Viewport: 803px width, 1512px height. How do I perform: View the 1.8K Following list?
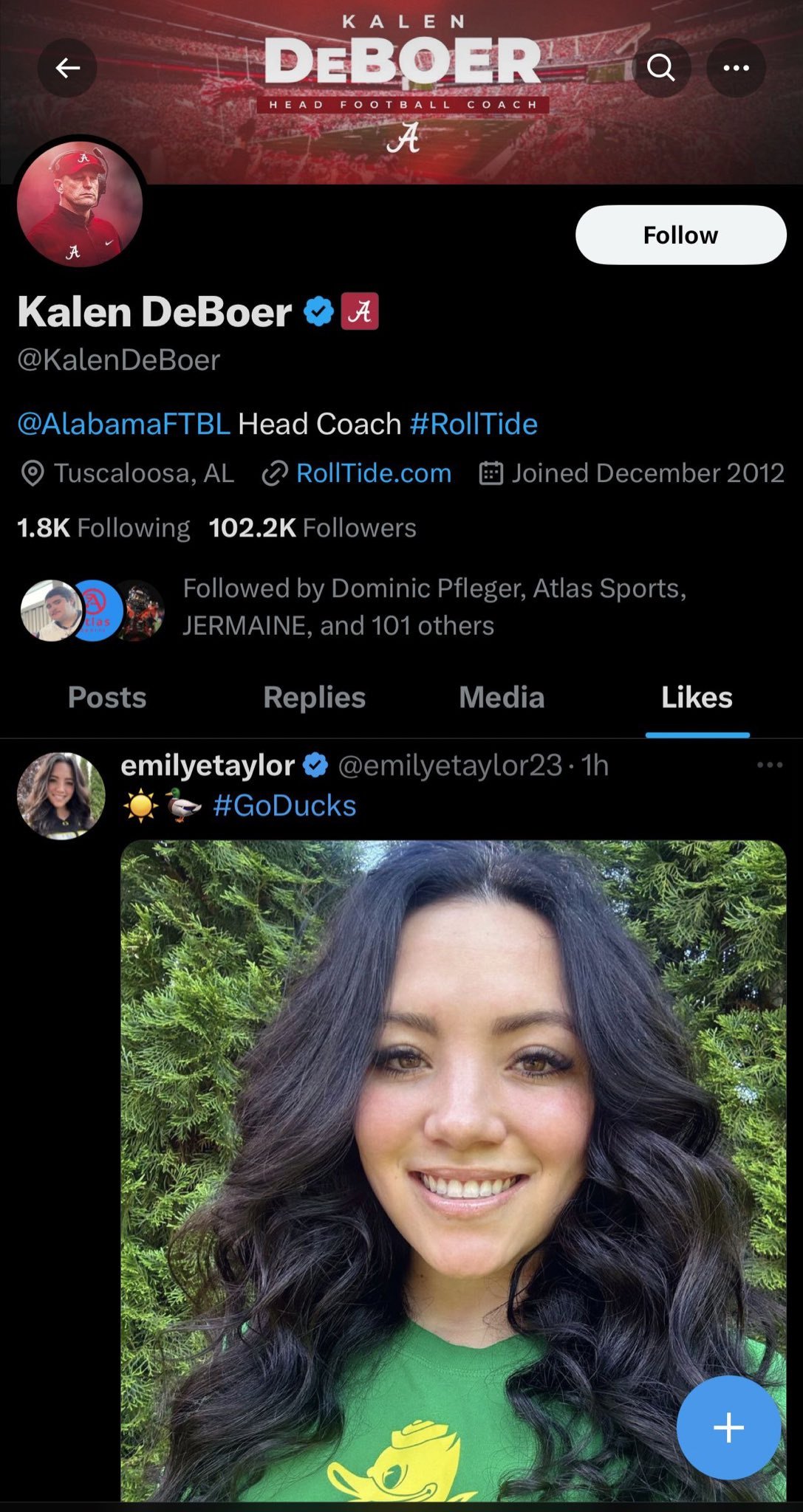103,528
